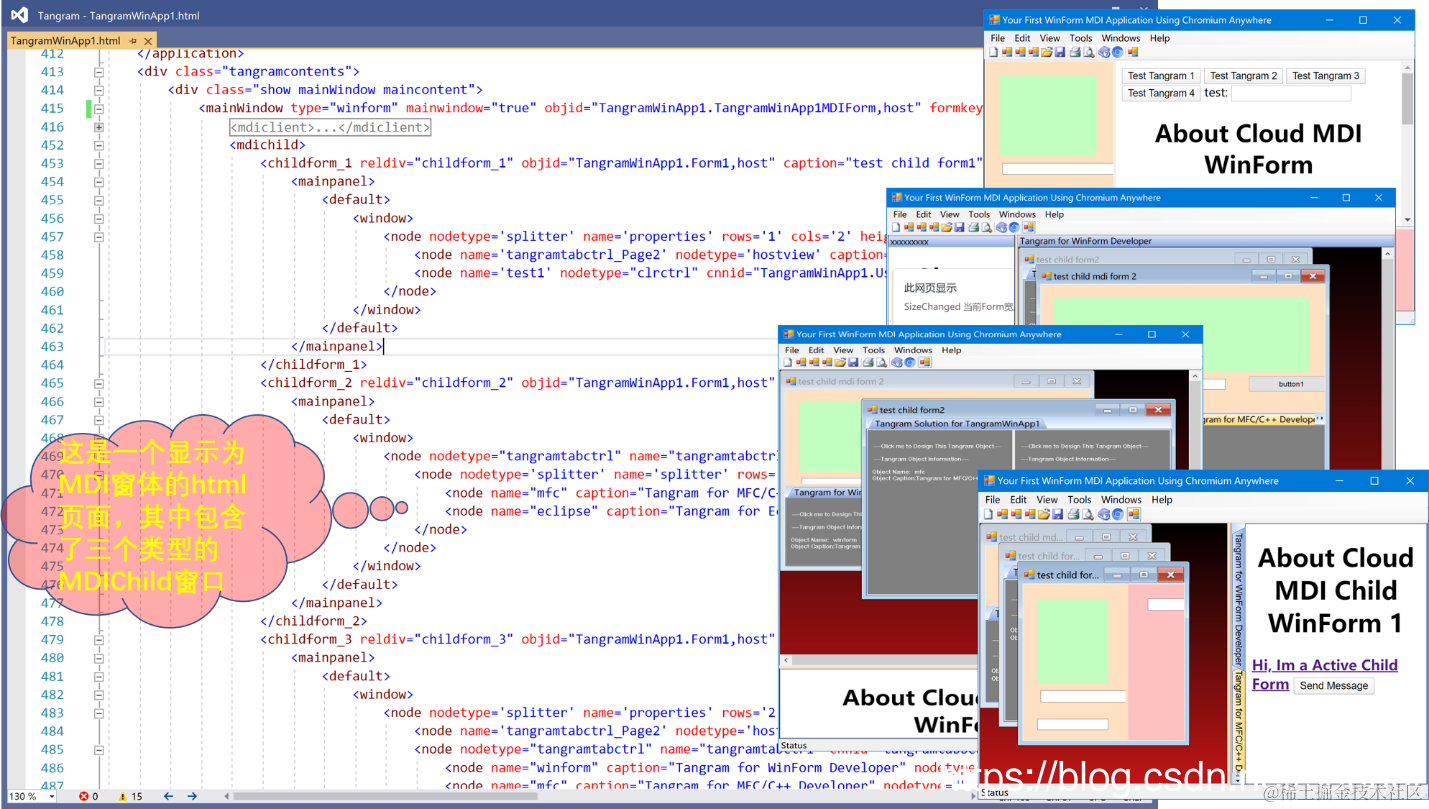Select Tangram Solution for TangramWinApp1 tab
The image size is (1429, 809).
point(957,424)
